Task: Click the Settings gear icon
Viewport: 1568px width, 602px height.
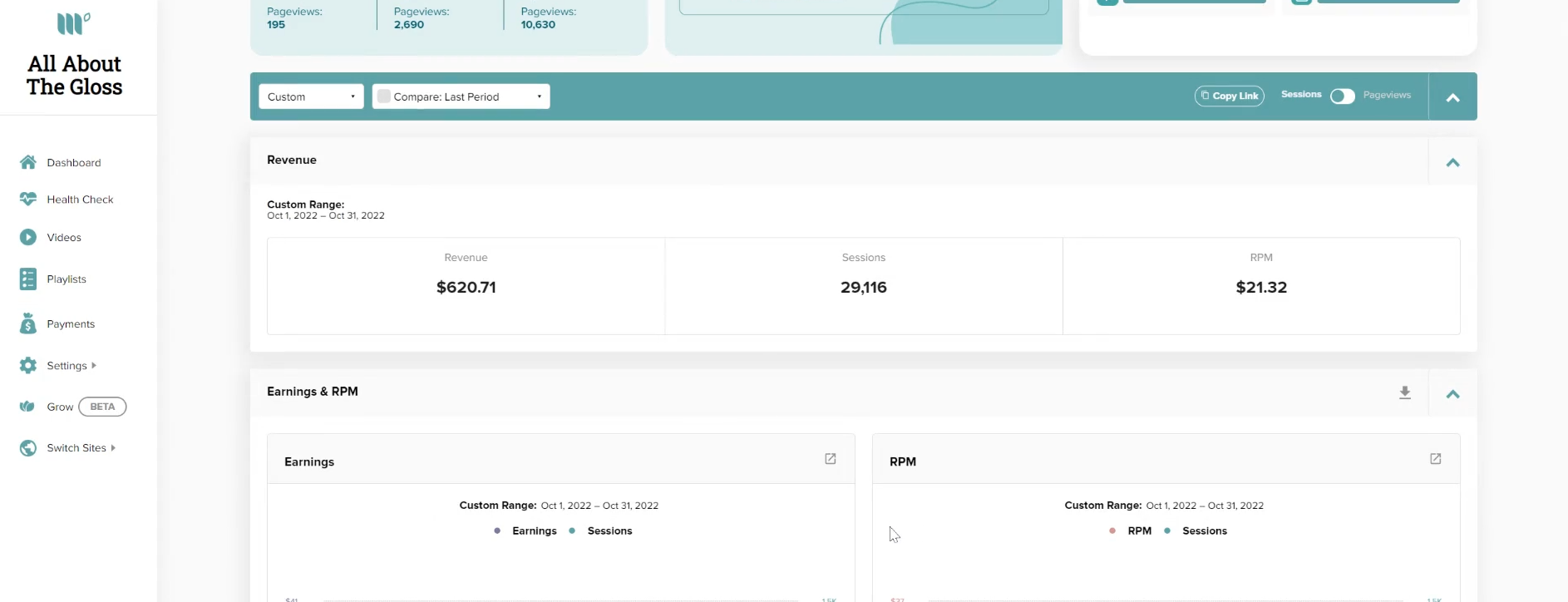Action: 28,365
